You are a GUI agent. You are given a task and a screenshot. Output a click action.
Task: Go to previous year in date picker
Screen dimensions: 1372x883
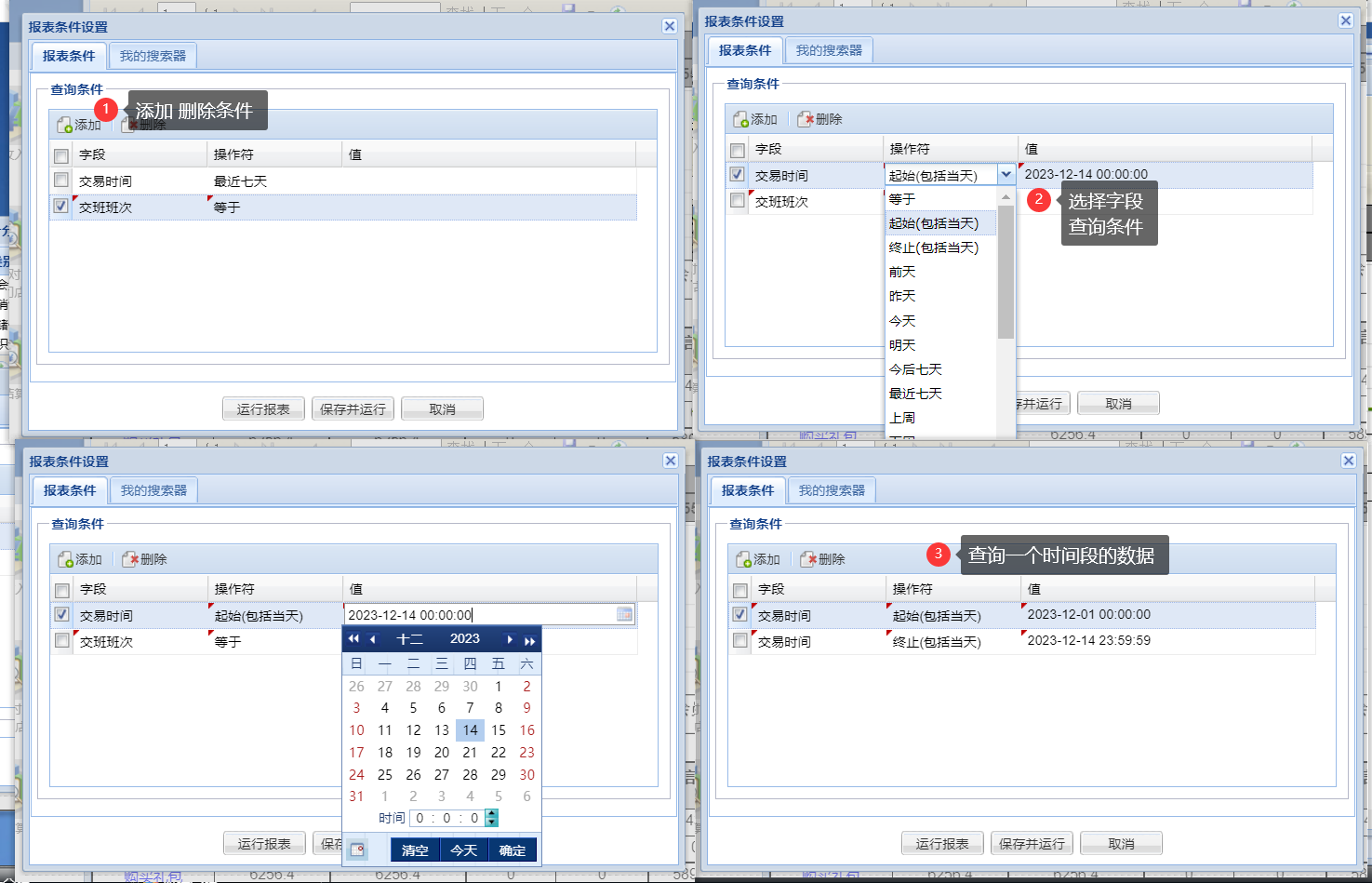353,639
